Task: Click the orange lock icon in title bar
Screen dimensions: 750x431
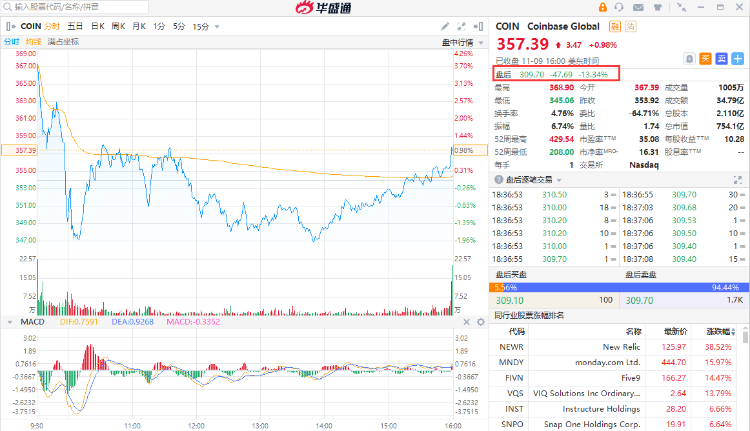Action: 603,7
